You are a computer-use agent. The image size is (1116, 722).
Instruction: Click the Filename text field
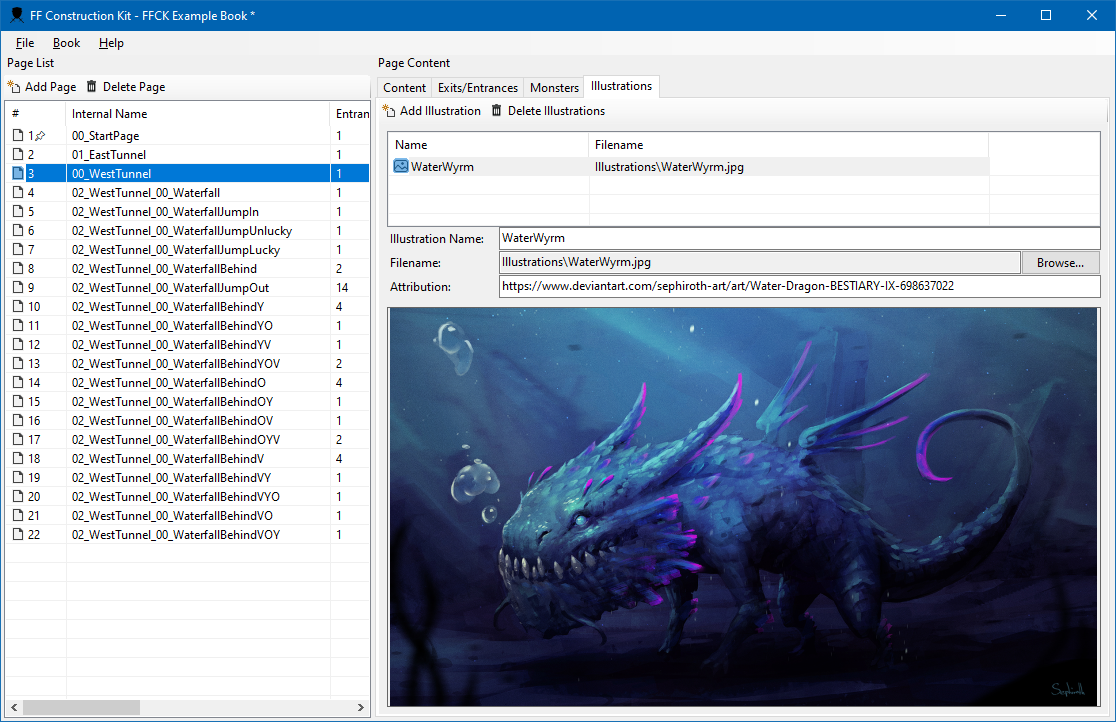pyautogui.click(x=759, y=263)
